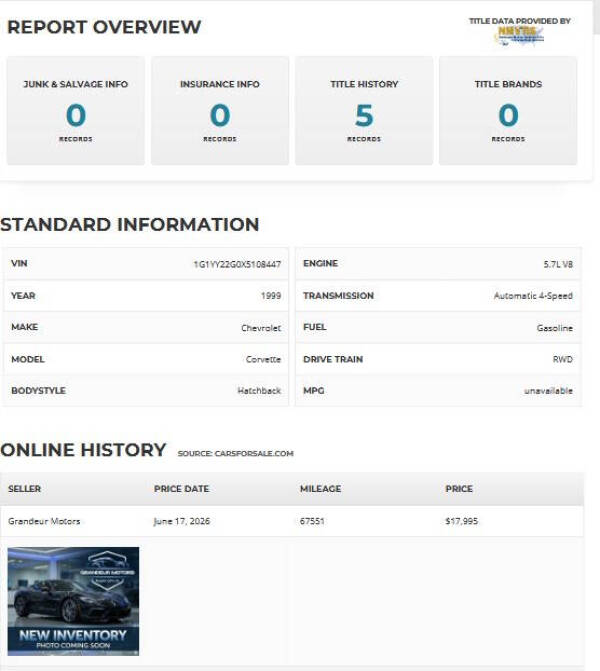Select the Title Brands records card
600x671 pixels.
508,110
